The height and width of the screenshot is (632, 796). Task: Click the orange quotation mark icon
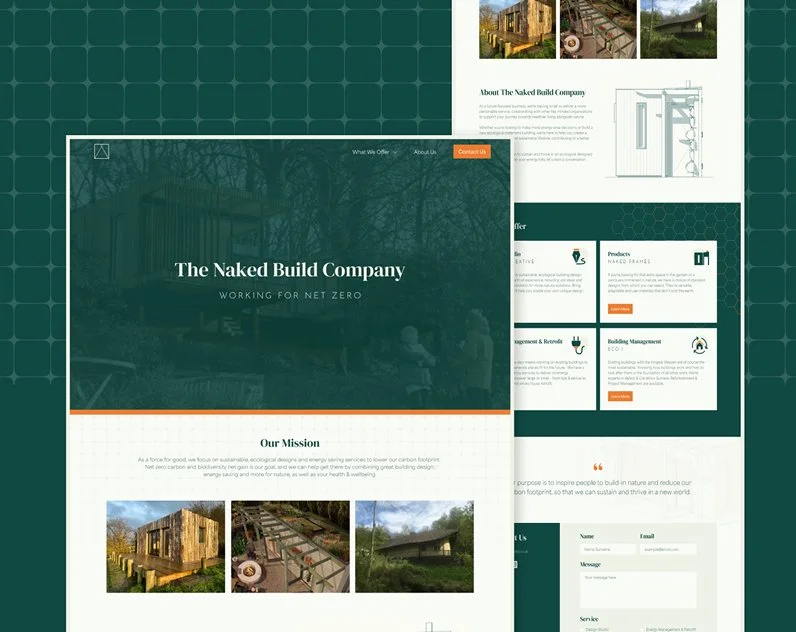pyautogui.click(x=598, y=467)
